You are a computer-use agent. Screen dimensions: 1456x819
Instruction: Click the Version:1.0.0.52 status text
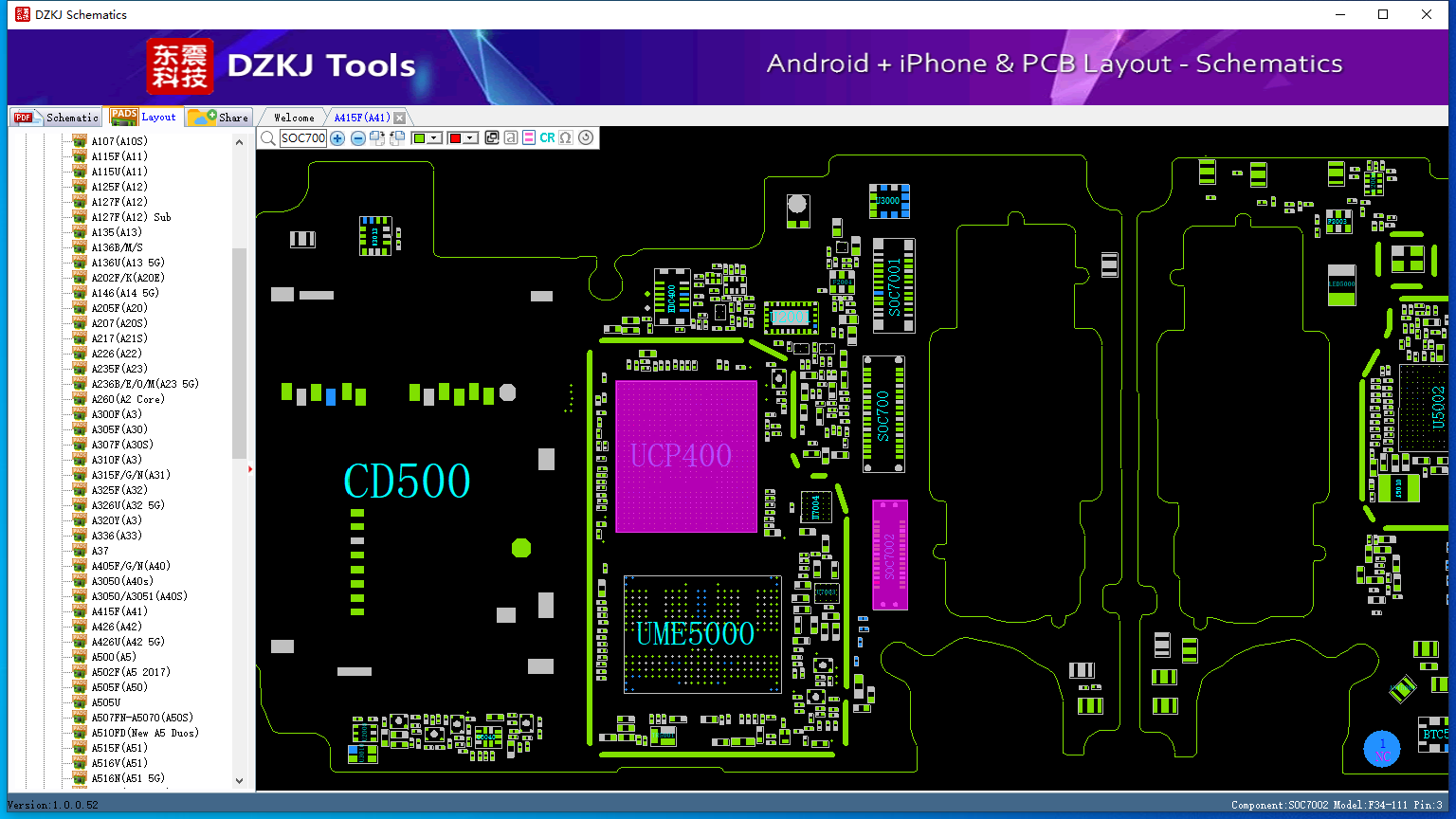click(x=52, y=805)
